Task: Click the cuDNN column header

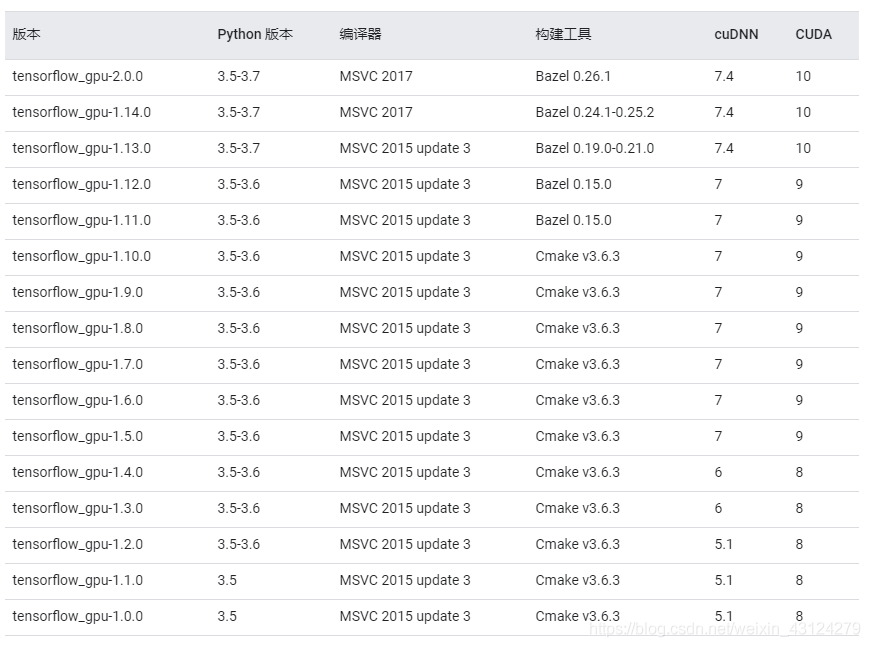Action: [x=736, y=34]
